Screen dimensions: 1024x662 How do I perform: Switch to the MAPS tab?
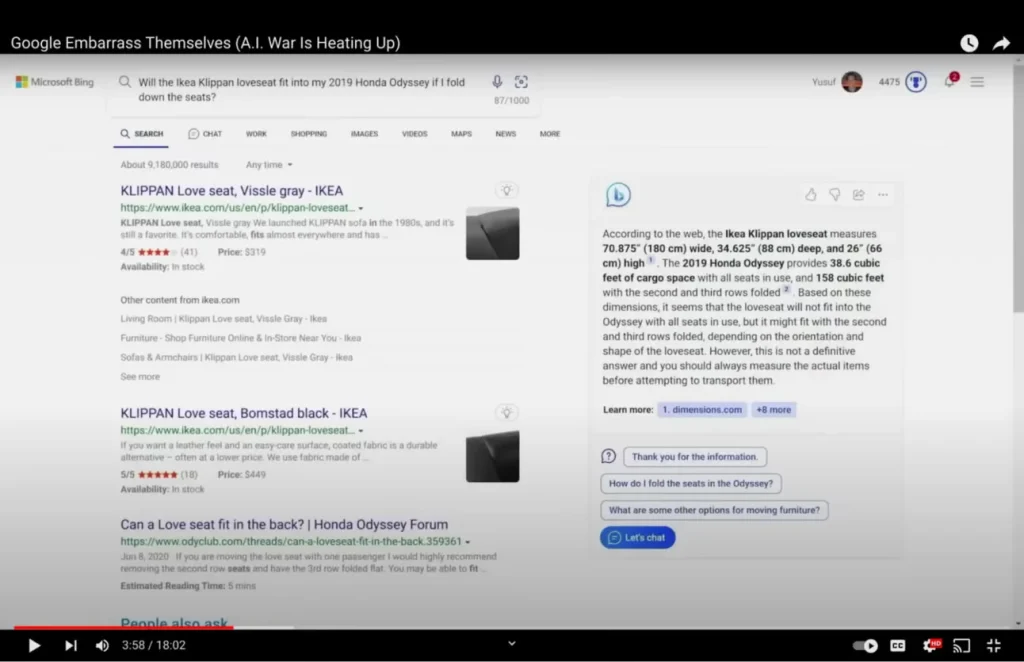[x=461, y=134]
